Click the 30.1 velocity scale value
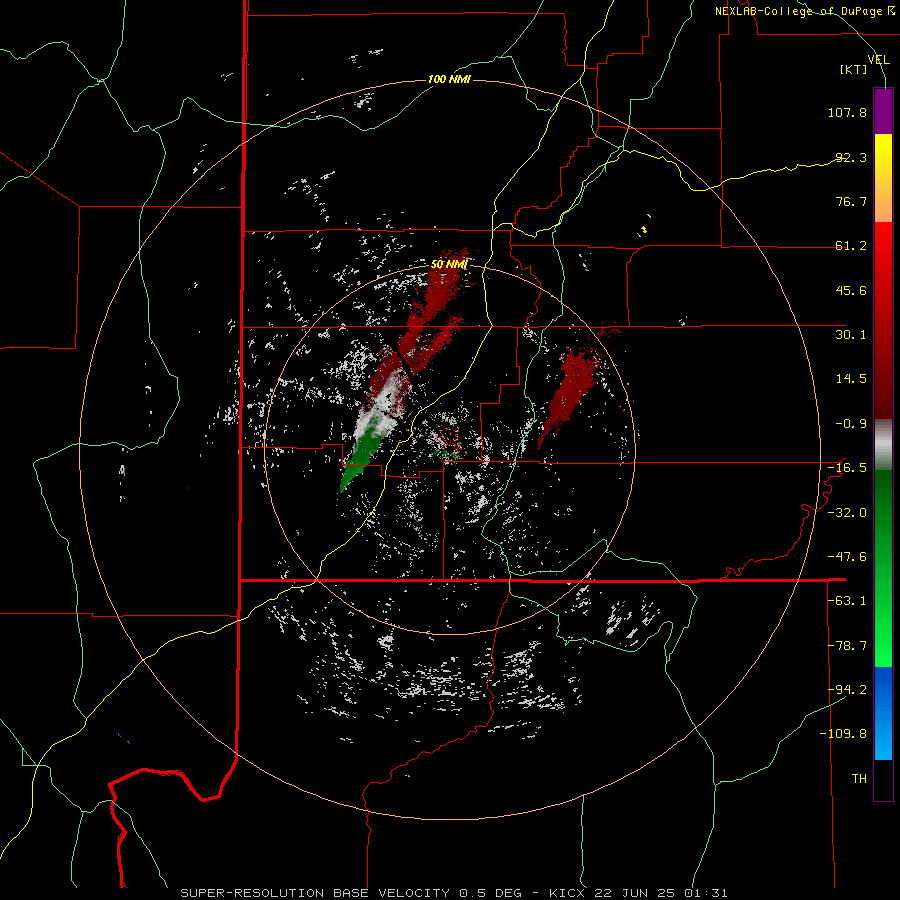The height and width of the screenshot is (900, 900). coord(851,335)
